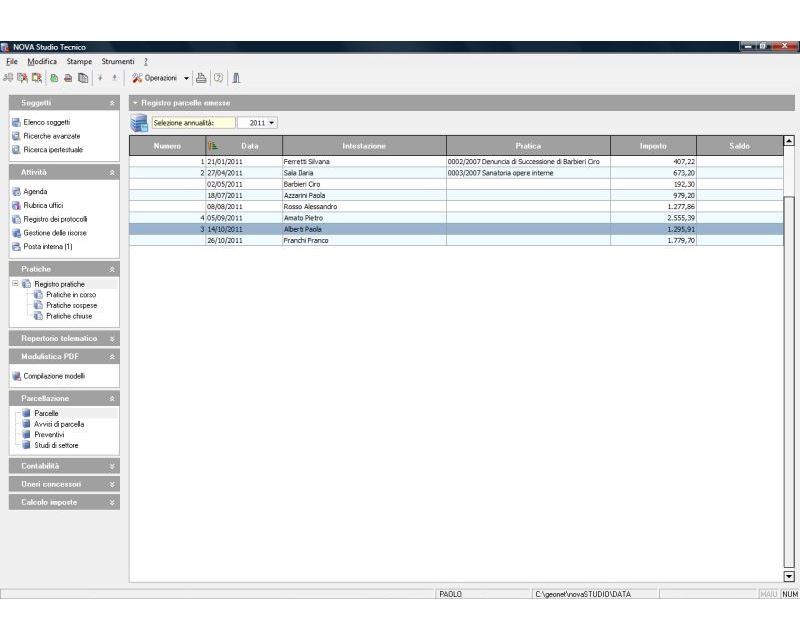
Task: Click the Preventivi icon
Action: point(27,435)
